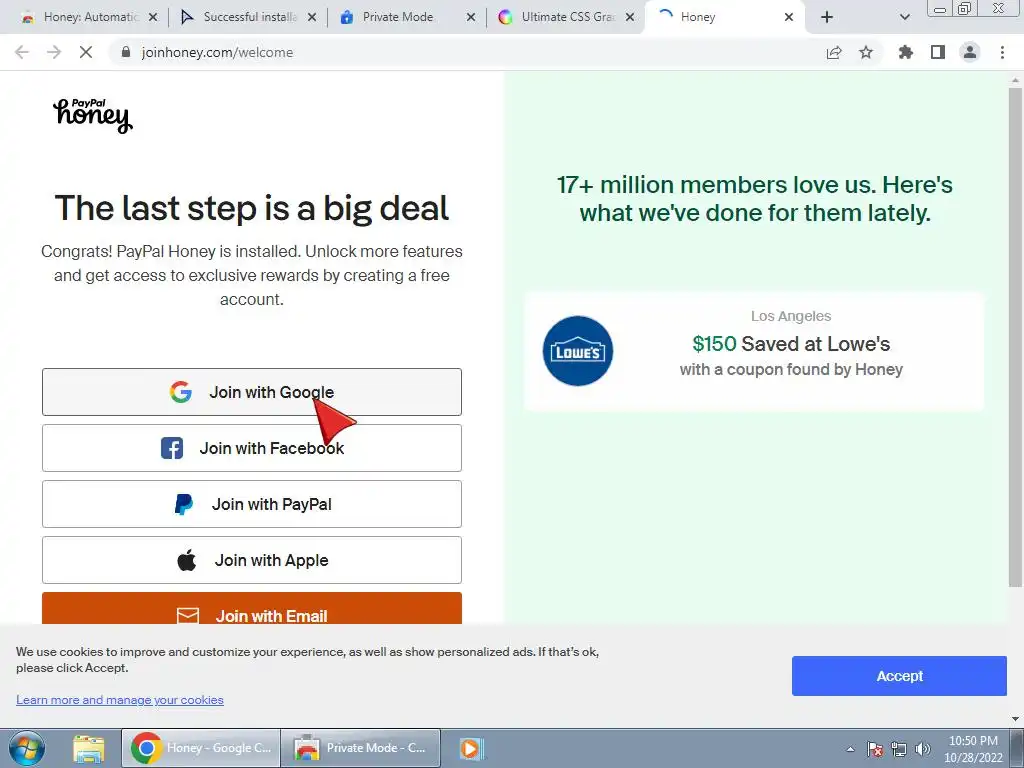Go forward with the browser arrow

[54, 52]
